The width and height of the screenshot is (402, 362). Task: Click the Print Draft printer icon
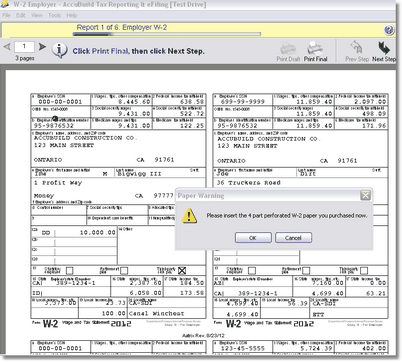pos(288,49)
